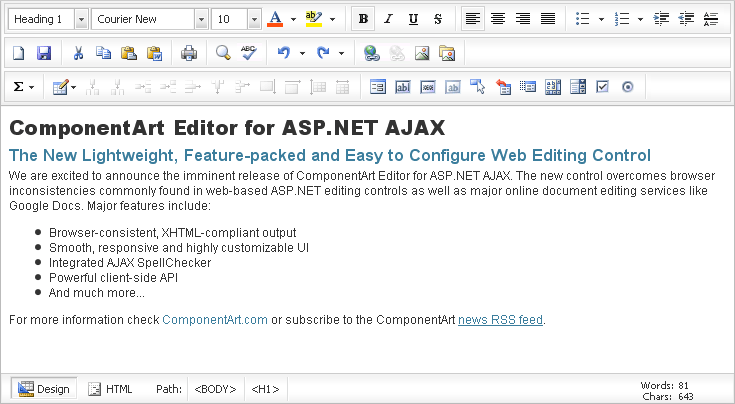Open the ComponentArt.com link
The image size is (735, 404).
[215, 320]
